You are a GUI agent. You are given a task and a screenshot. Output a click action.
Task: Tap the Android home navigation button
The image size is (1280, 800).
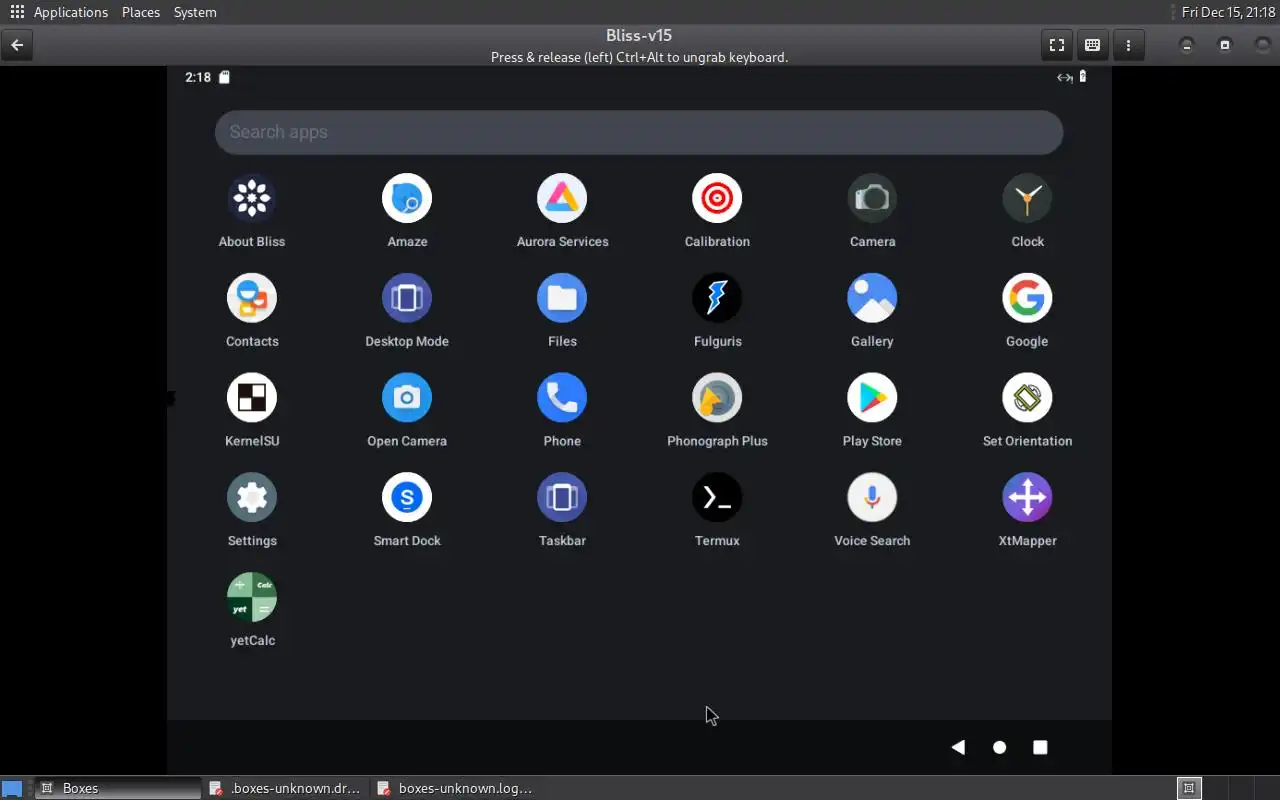(999, 747)
